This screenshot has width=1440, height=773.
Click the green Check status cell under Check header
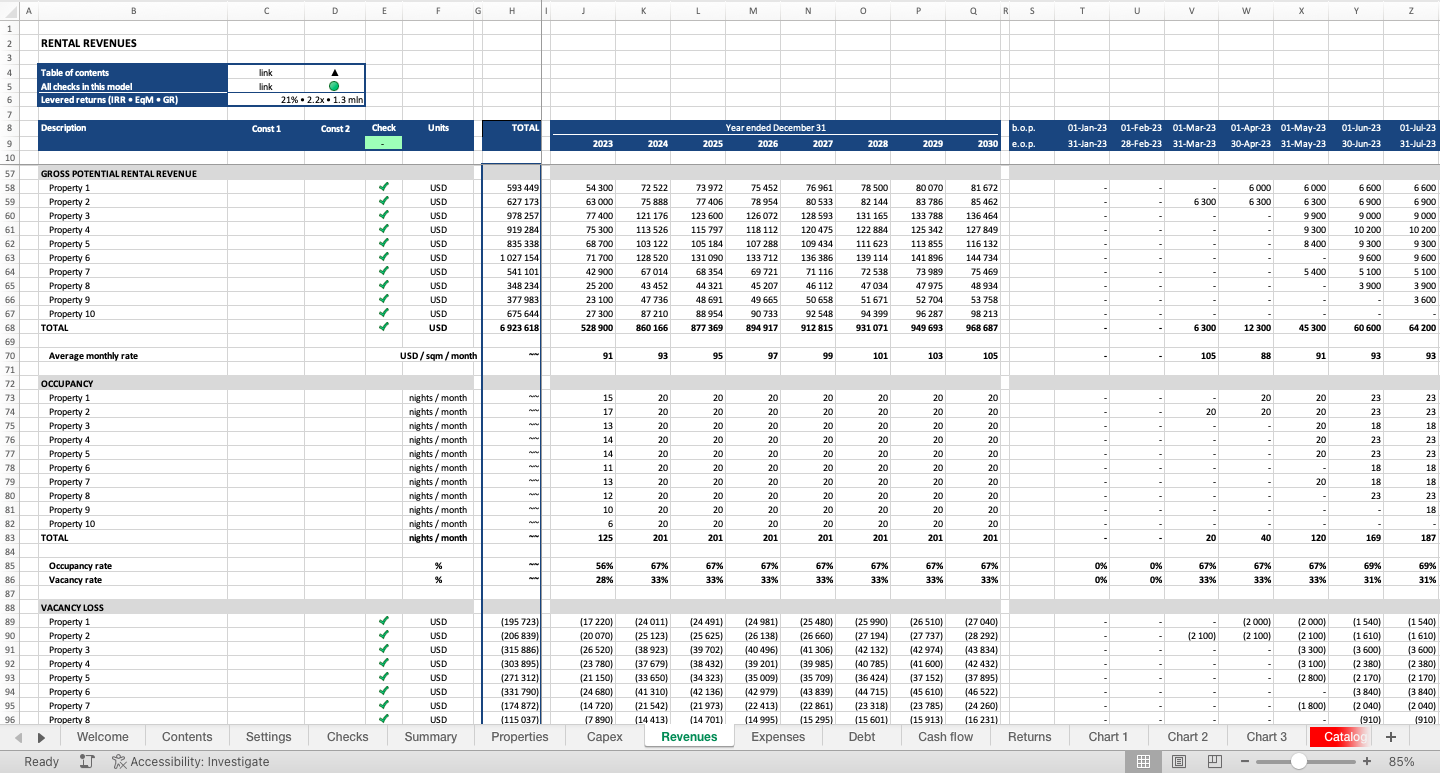(x=384, y=143)
